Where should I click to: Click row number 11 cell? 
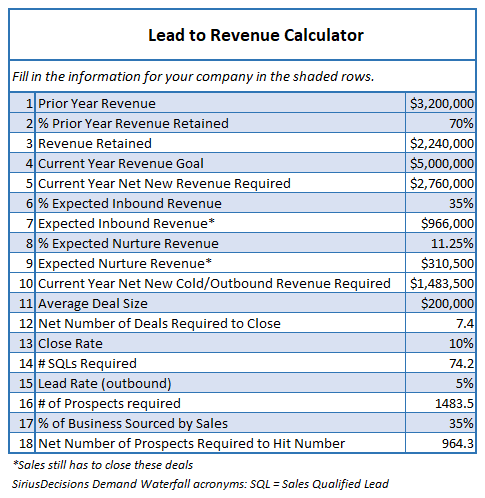point(22,303)
